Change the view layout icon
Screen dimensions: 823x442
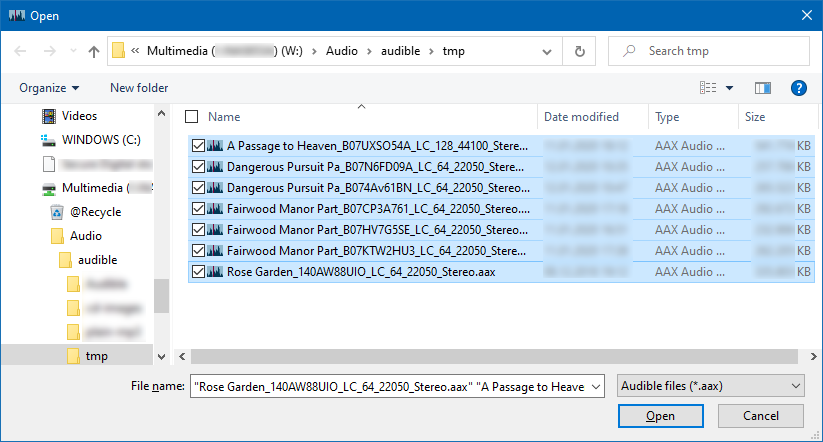[x=708, y=88]
